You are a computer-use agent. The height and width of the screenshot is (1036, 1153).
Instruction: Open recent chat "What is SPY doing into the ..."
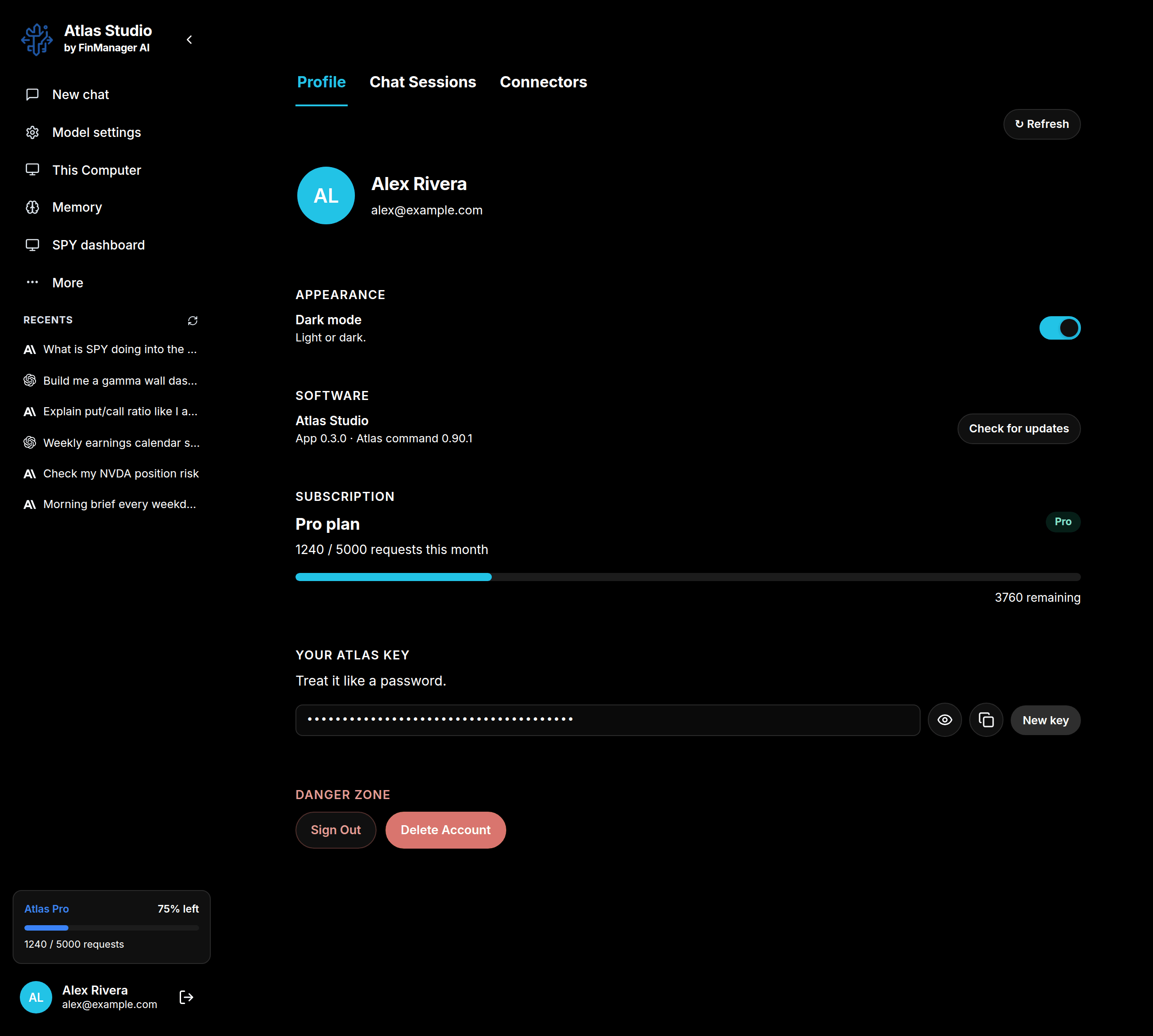(x=112, y=350)
